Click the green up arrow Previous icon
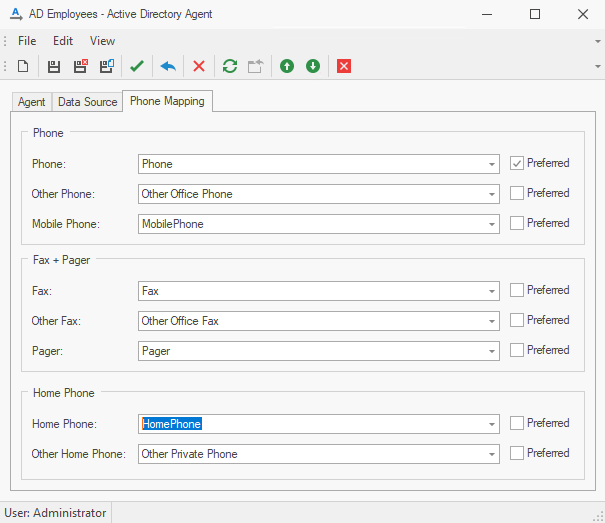Viewport: 605px width, 523px height. [287, 66]
